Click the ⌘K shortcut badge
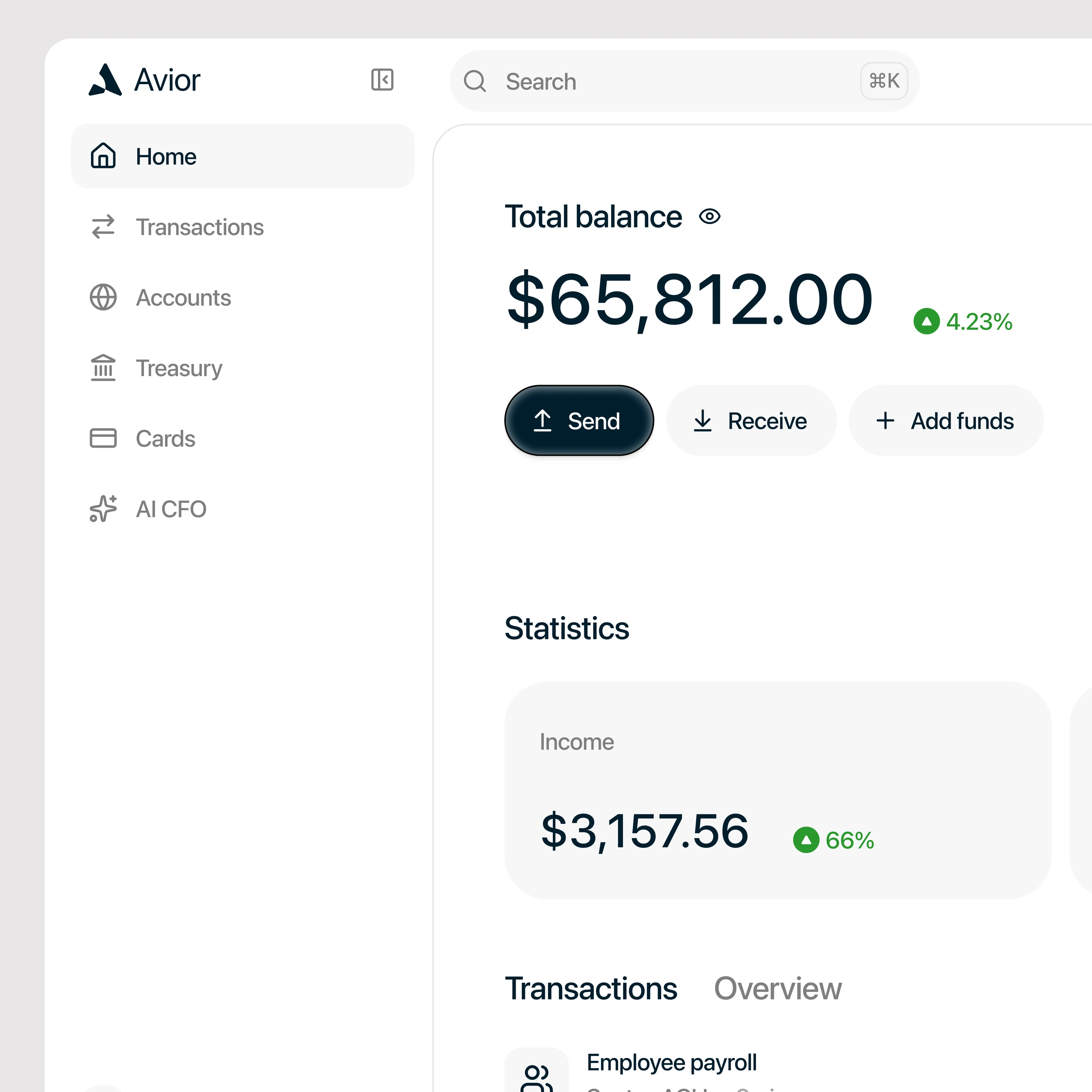The image size is (1092, 1092). coord(884,82)
